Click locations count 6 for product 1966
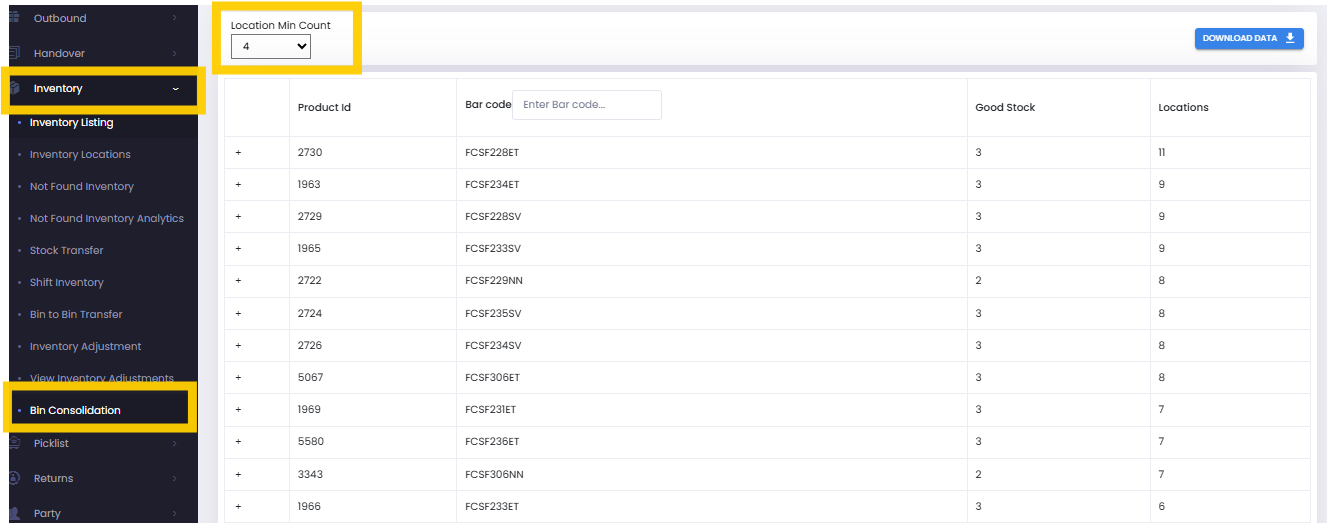1327x523 pixels. [1162, 506]
